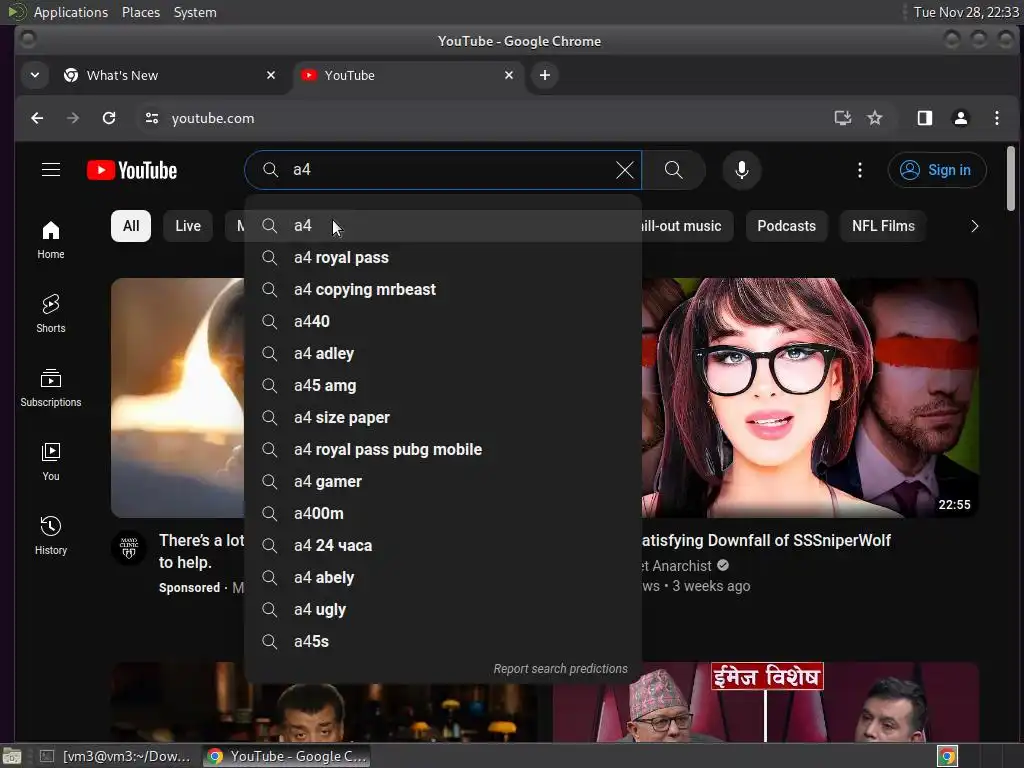Viewport: 1024px width, 768px height.
Task: Choose suggestion 'a4 24 часа'
Action: click(x=443, y=546)
